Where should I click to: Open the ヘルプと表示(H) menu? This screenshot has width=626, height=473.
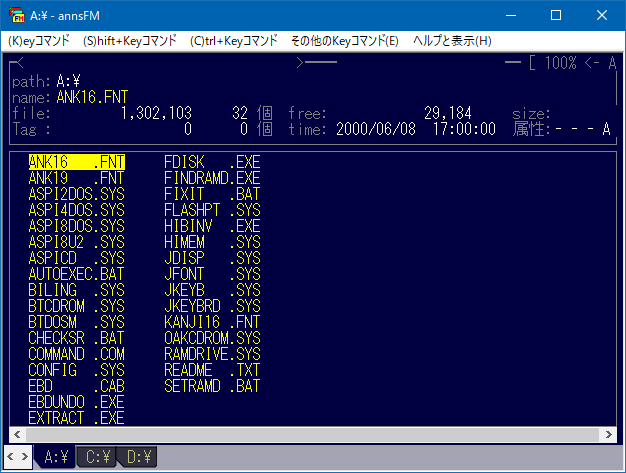(x=452, y=41)
